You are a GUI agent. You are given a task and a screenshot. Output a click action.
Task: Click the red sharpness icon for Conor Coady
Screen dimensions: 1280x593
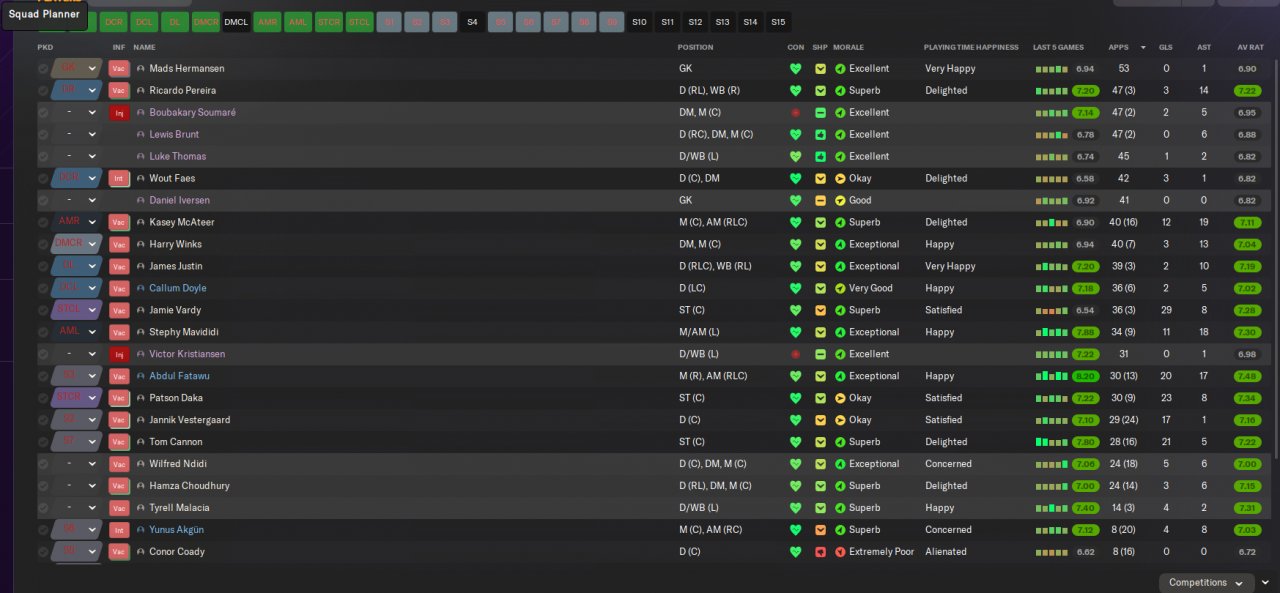pyautogui.click(x=820, y=552)
